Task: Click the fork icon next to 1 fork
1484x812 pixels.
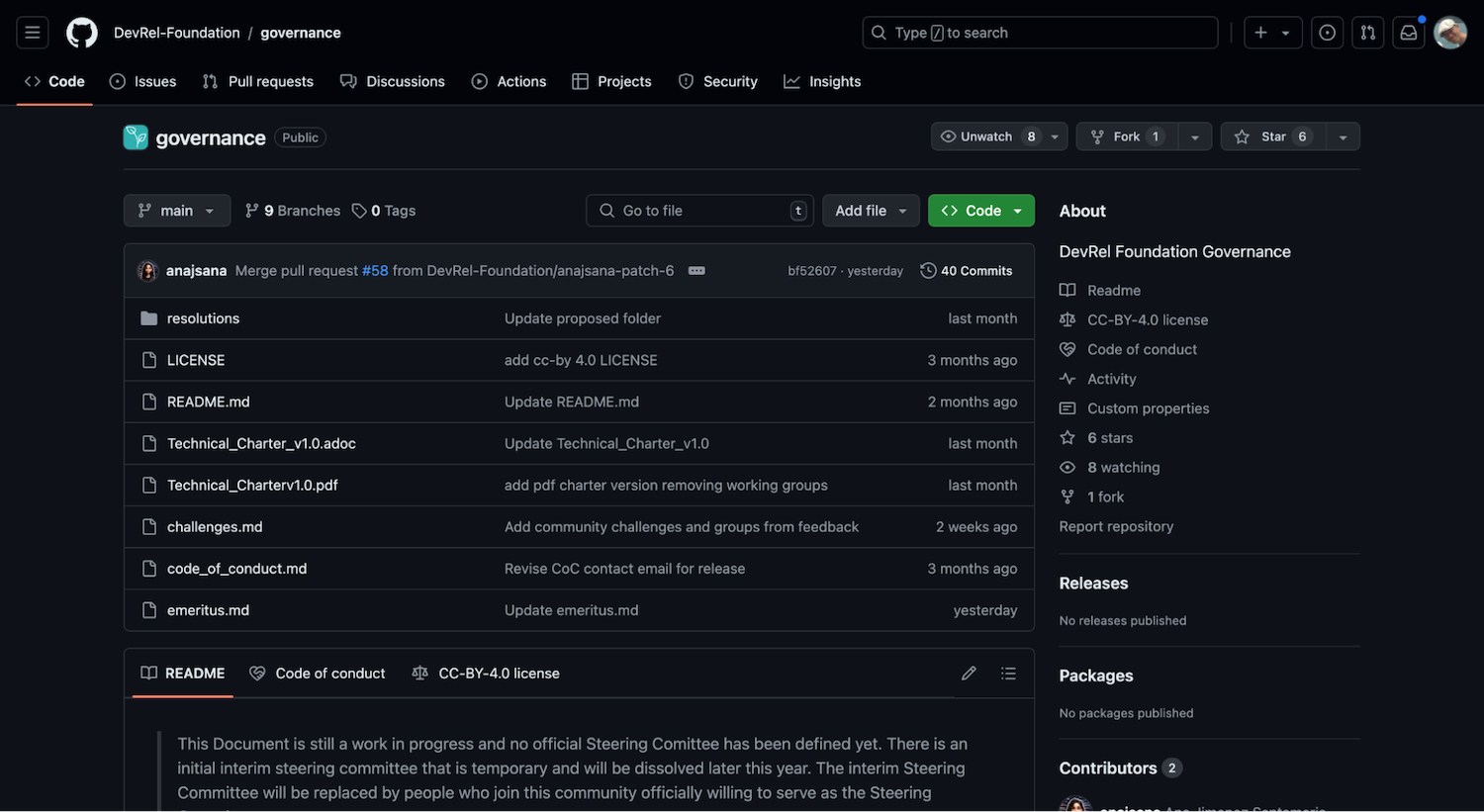Action: coord(1067,497)
